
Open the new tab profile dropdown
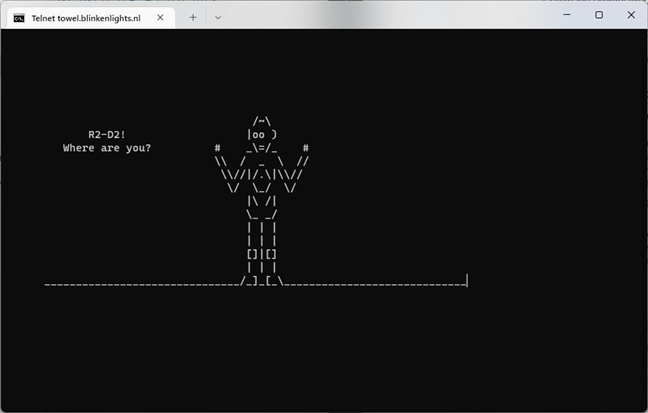[218, 17]
